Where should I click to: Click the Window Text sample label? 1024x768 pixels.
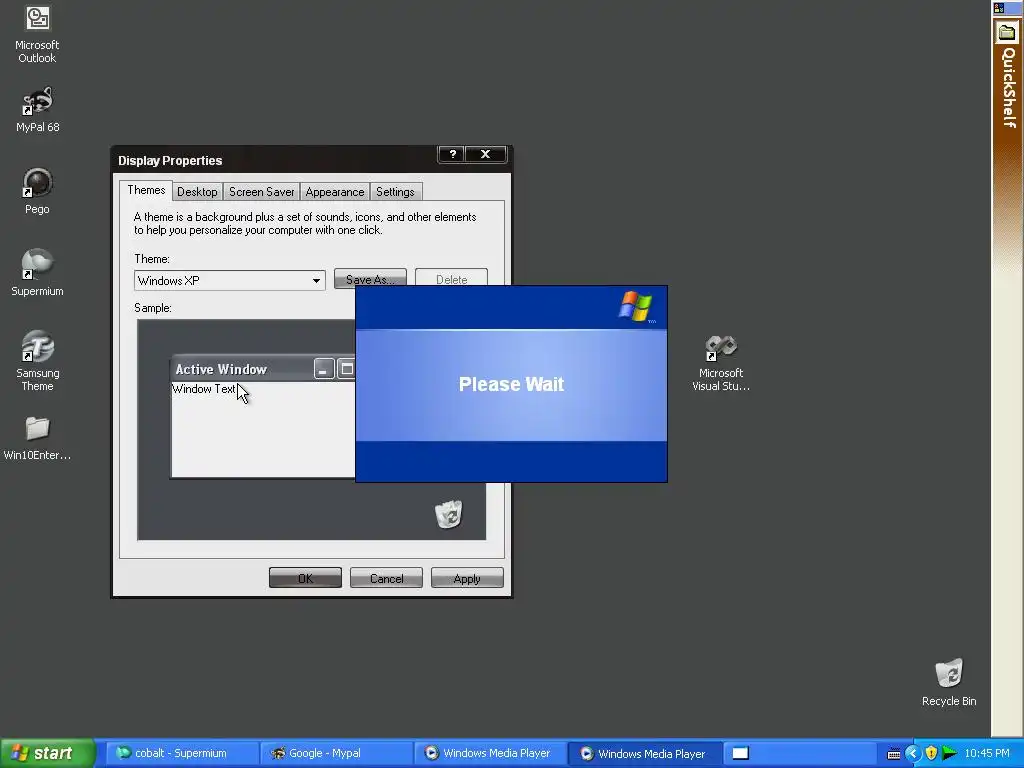pos(203,389)
